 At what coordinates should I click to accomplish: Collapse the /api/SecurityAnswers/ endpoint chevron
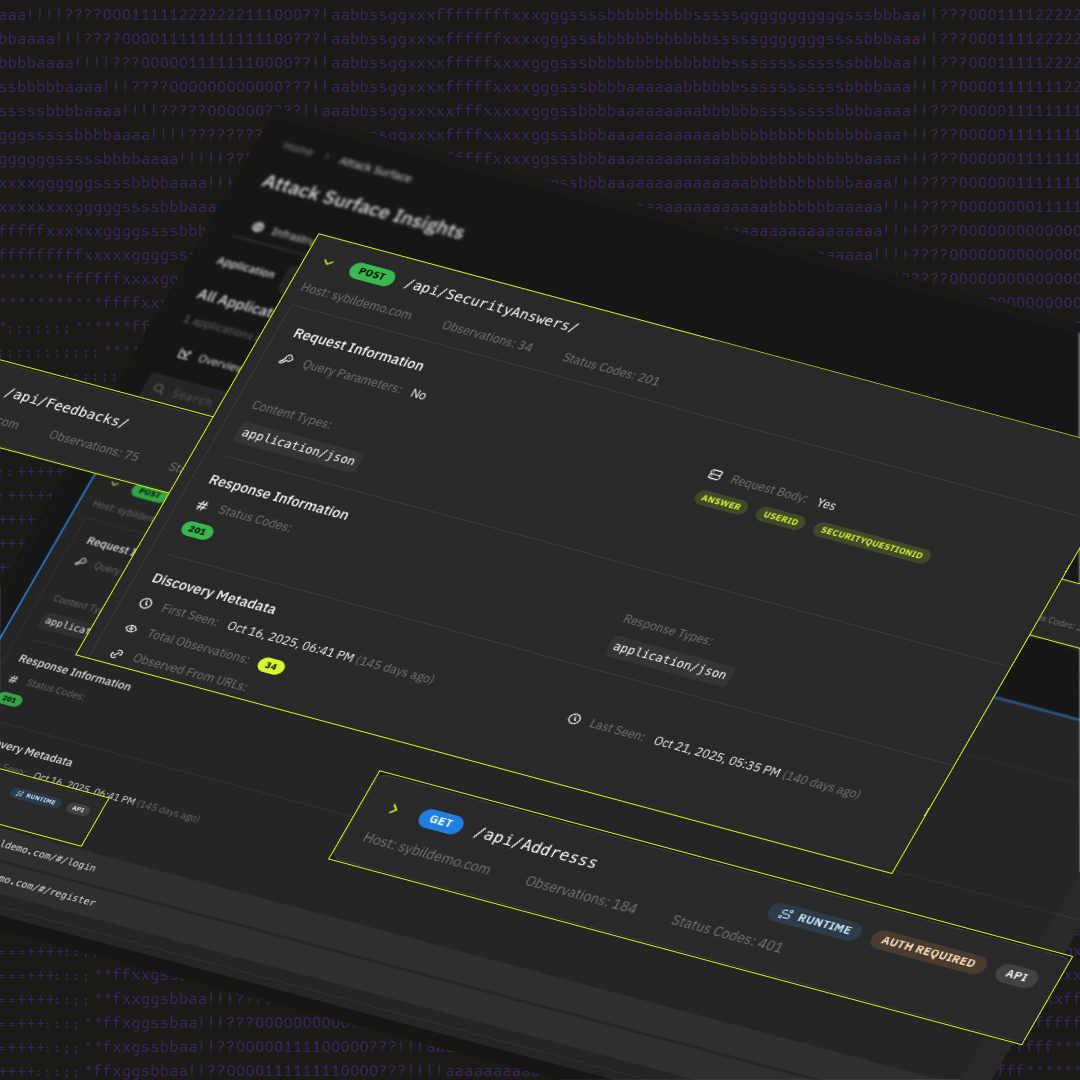(x=329, y=262)
